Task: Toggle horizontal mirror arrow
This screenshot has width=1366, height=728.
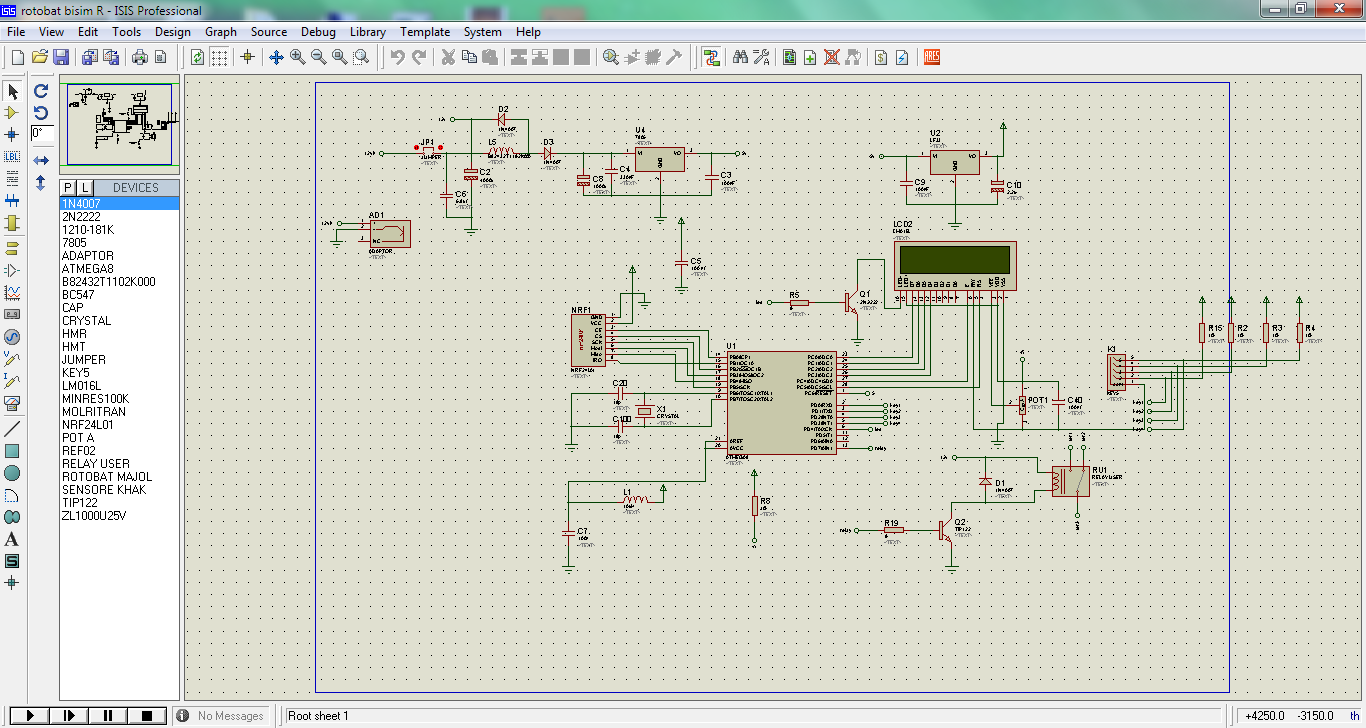Action: click(41, 160)
